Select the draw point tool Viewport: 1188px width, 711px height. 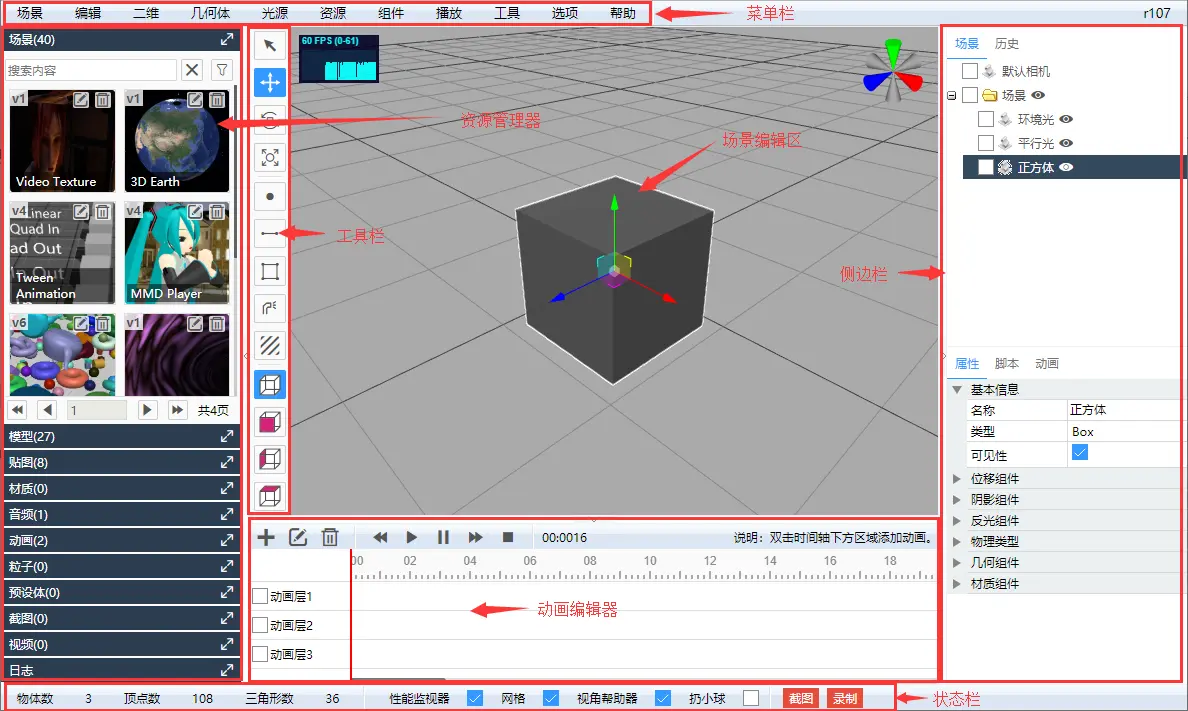pos(270,197)
